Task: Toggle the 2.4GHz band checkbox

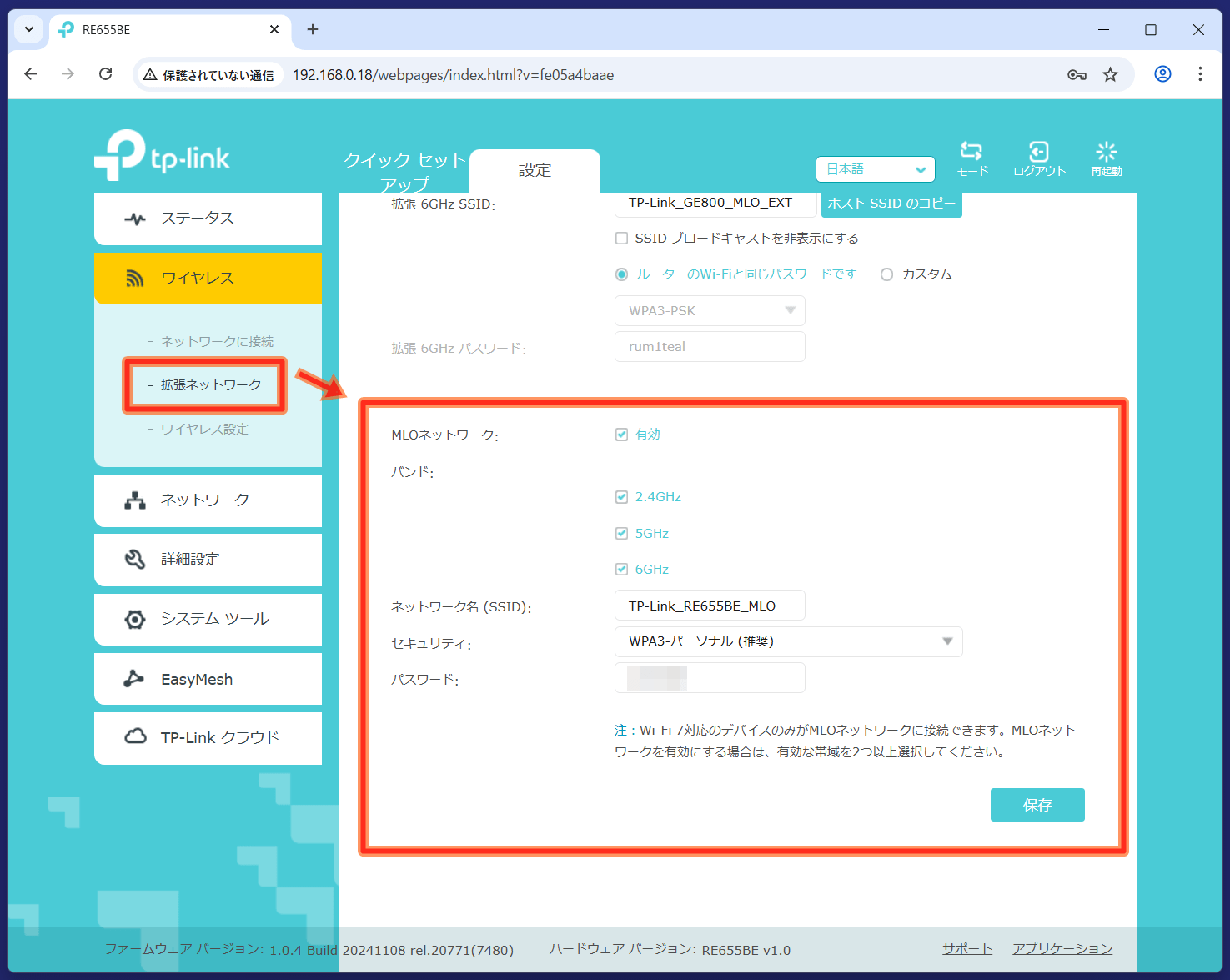Action: (x=621, y=497)
